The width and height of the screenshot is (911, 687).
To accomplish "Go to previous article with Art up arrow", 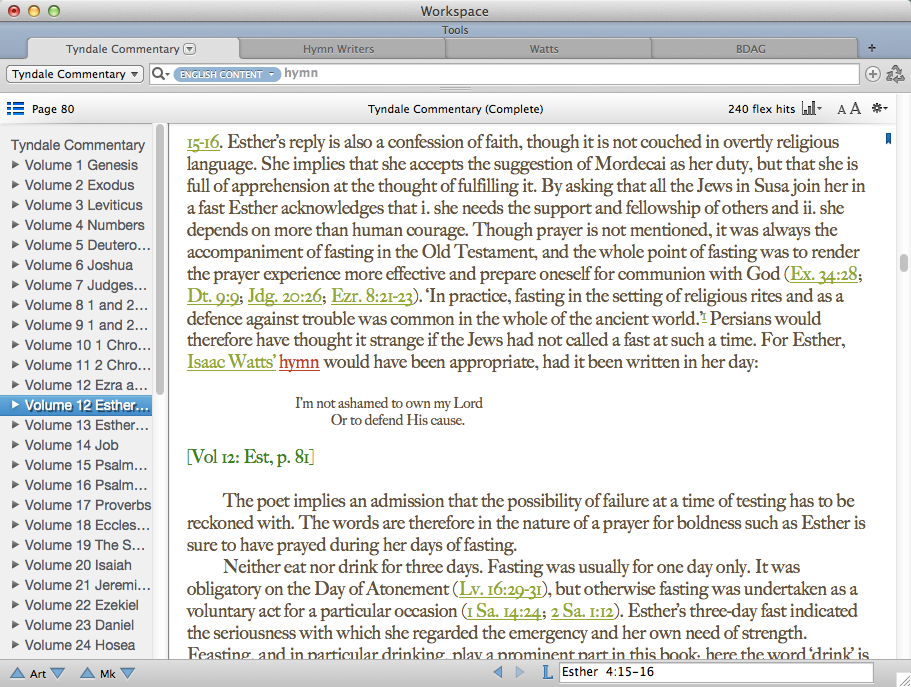I will point(17,673).
